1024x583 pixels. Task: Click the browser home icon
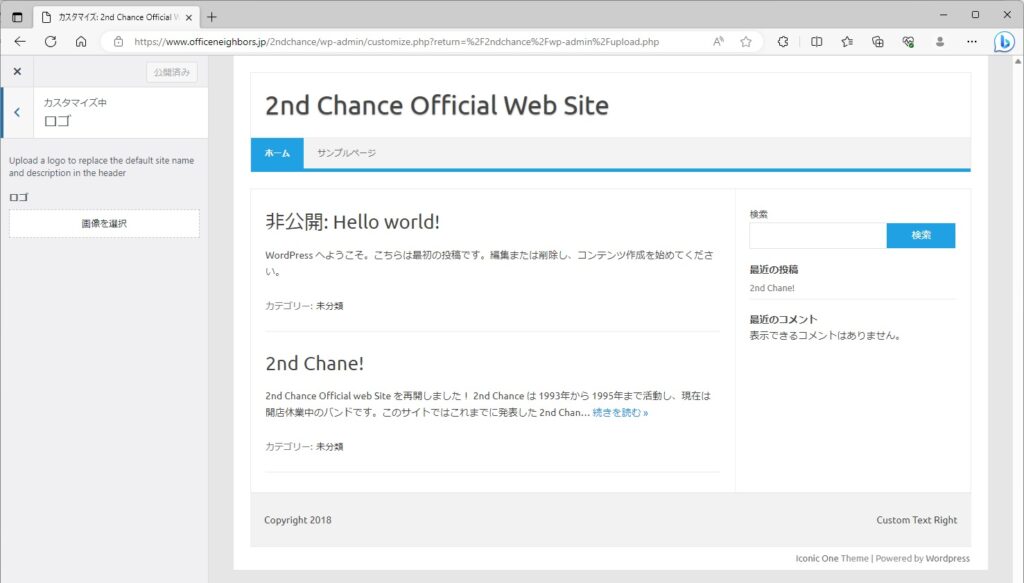tap(81, 42)
